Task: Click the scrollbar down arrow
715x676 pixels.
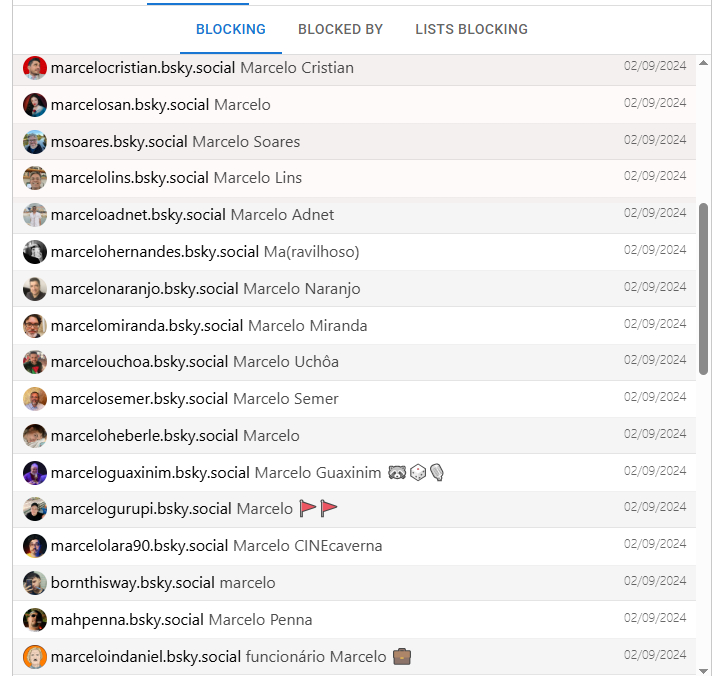Action: [x=704, y=669]
